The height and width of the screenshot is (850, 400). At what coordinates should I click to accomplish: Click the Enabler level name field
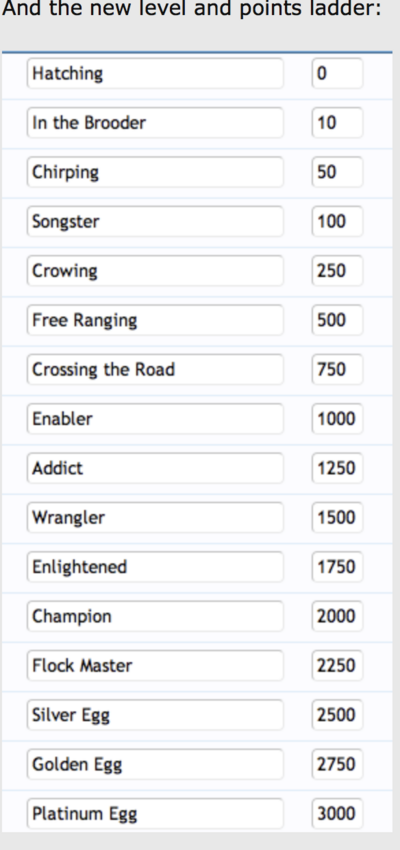pyautogui.click(x=155, y=418)
